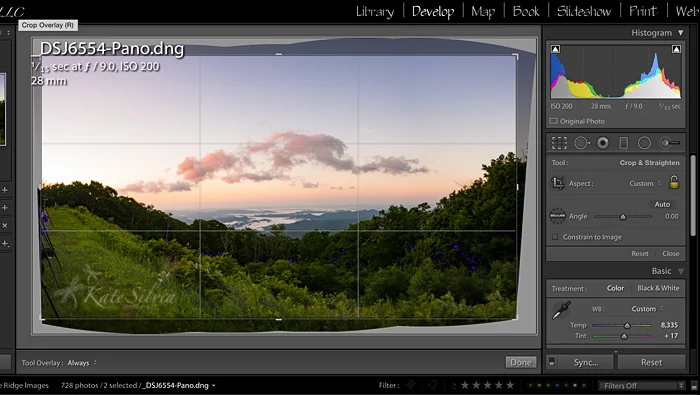Filter by red color label
The image size is (700, 395).
click(x=530, y=385)
